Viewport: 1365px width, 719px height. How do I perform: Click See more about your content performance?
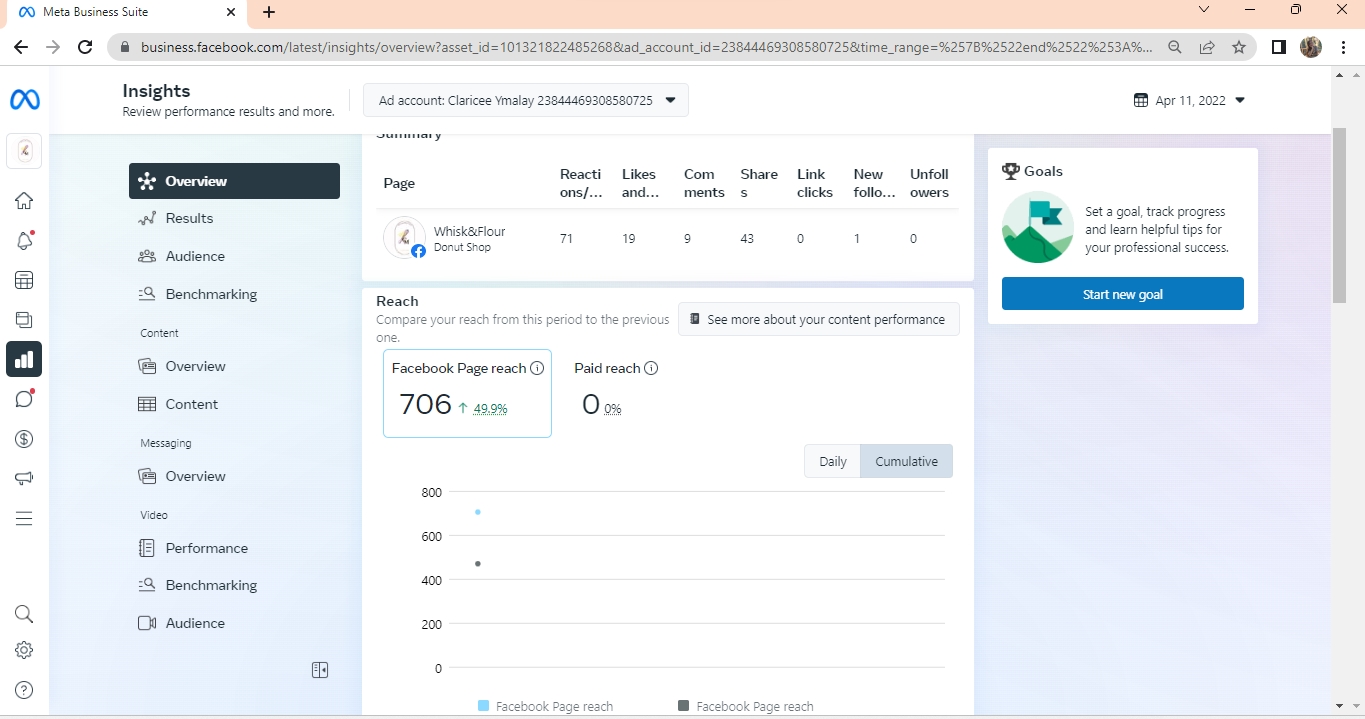(818, 319)
